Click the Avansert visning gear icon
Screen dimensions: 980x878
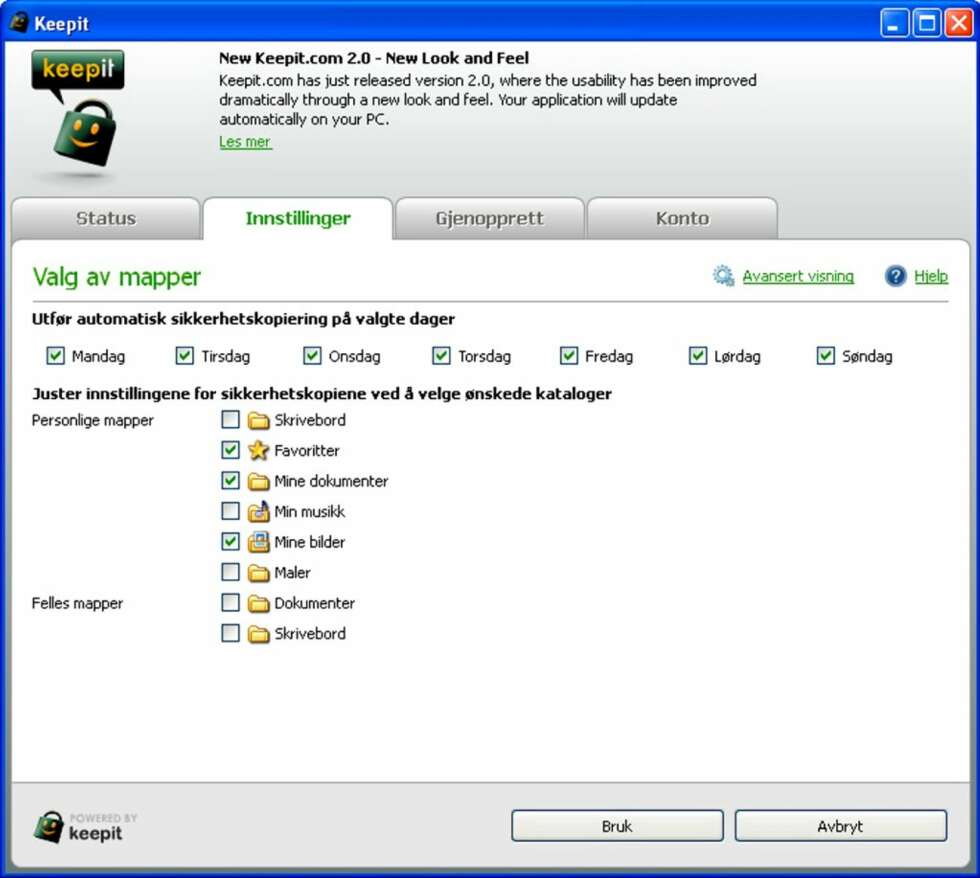(723, 276)
